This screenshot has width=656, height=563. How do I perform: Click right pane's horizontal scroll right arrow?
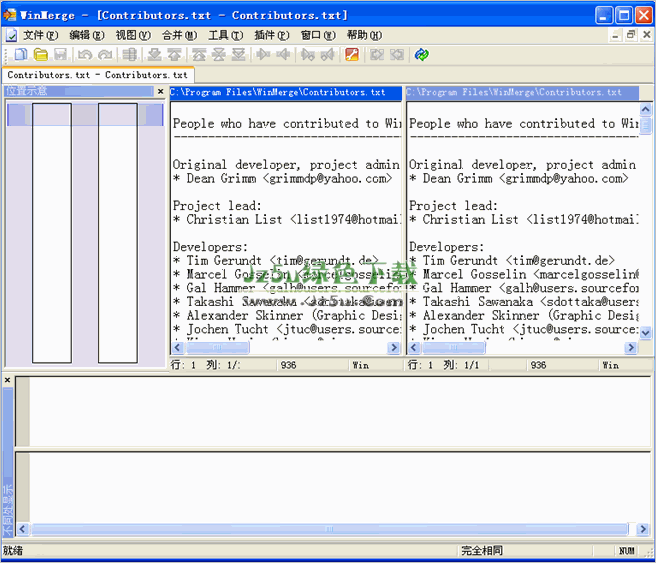(x=631, y=348)
